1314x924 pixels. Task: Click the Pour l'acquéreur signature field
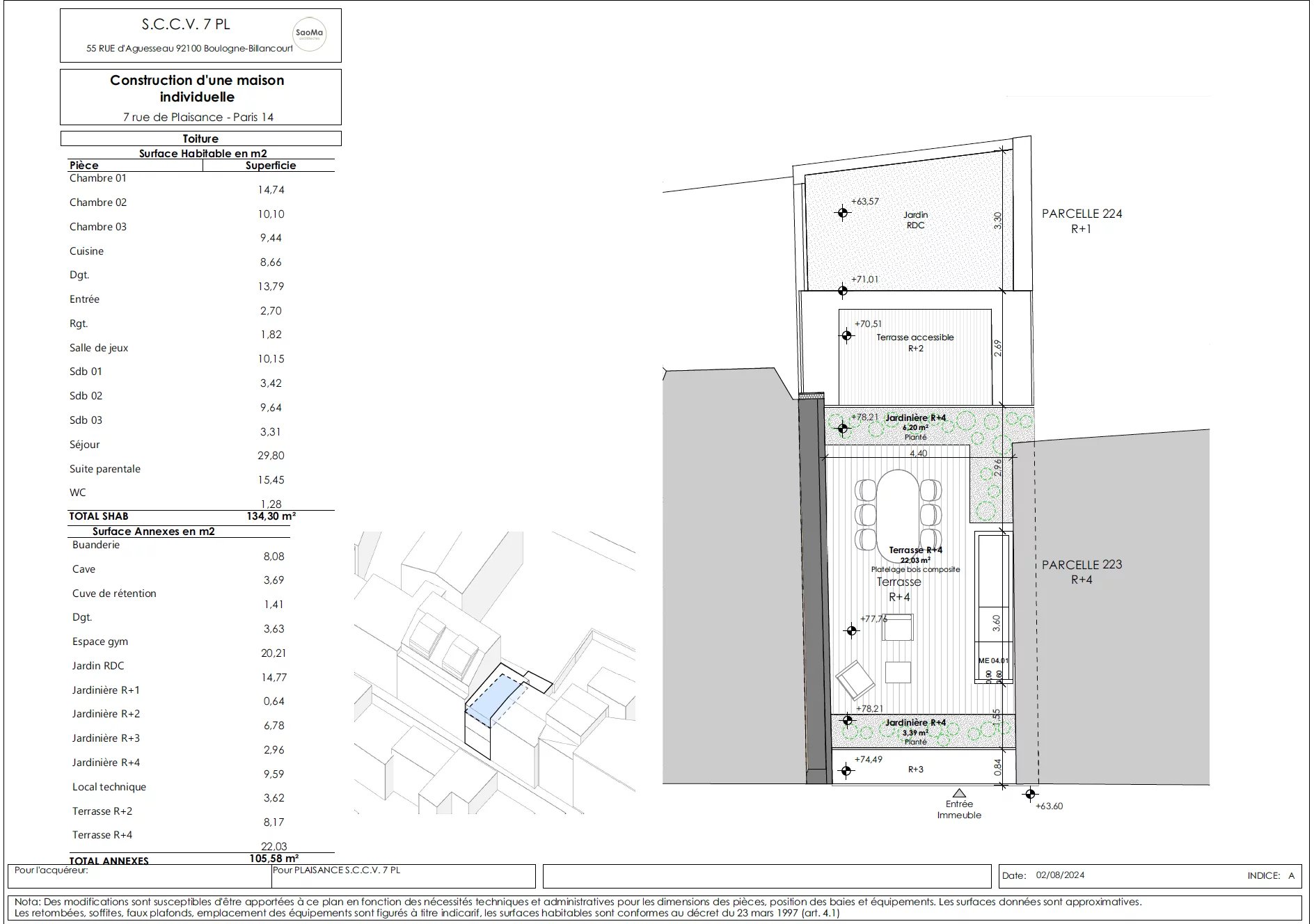(139, 876)
